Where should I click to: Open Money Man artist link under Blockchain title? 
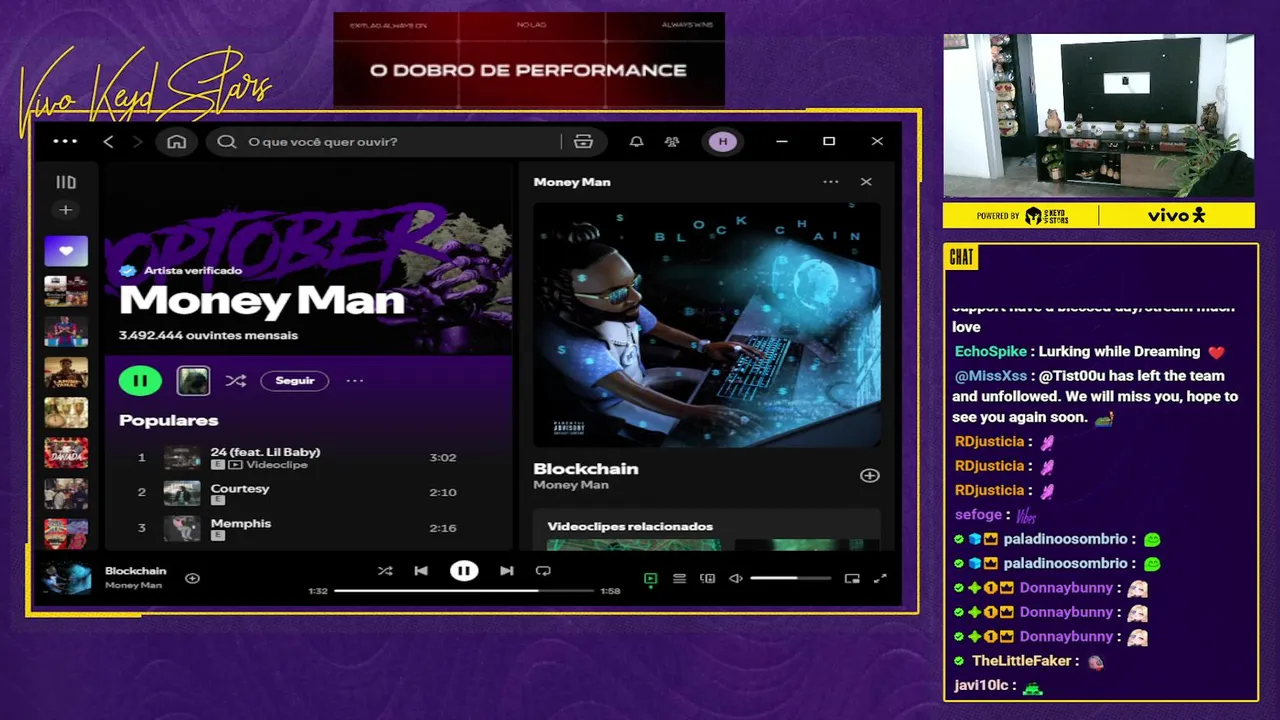click(x=571, y=485)
